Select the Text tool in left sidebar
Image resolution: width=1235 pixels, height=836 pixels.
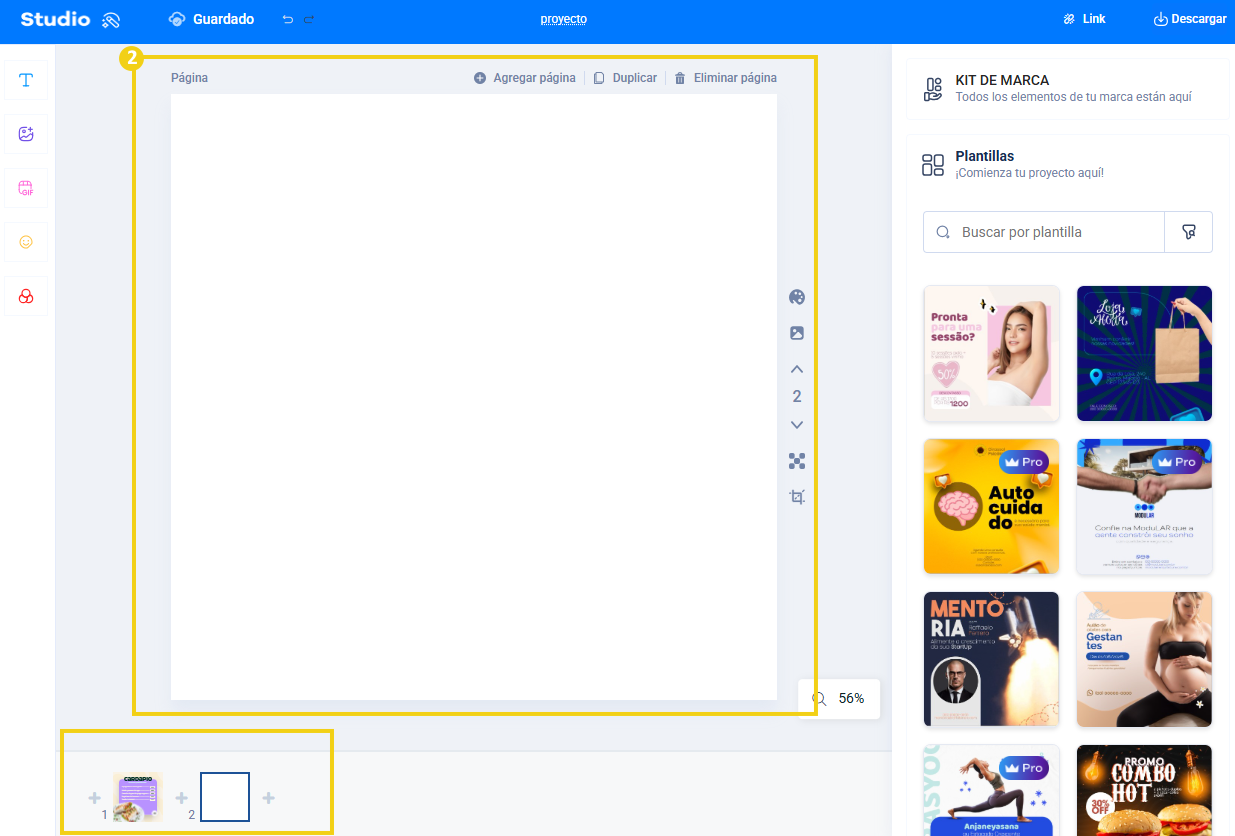pyautogui.click(x=26, y=80)
